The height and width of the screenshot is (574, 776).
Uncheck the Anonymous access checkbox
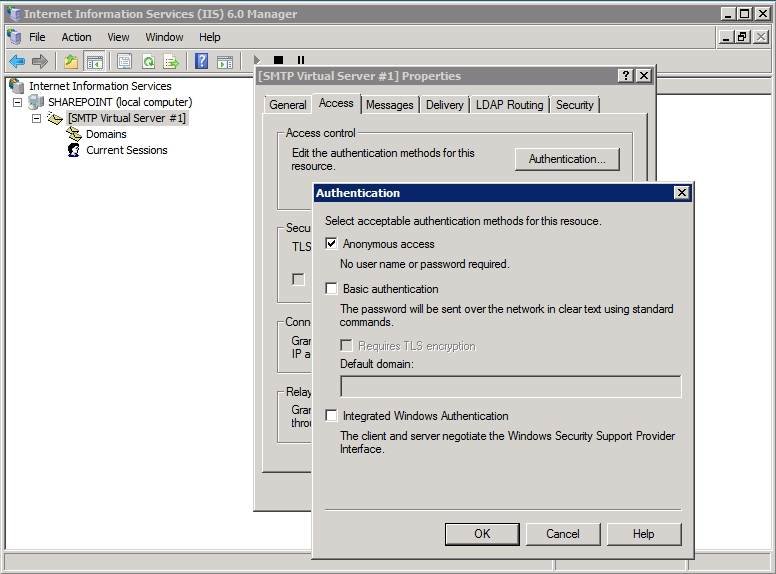pyautogui.click(x=332, y=244)
